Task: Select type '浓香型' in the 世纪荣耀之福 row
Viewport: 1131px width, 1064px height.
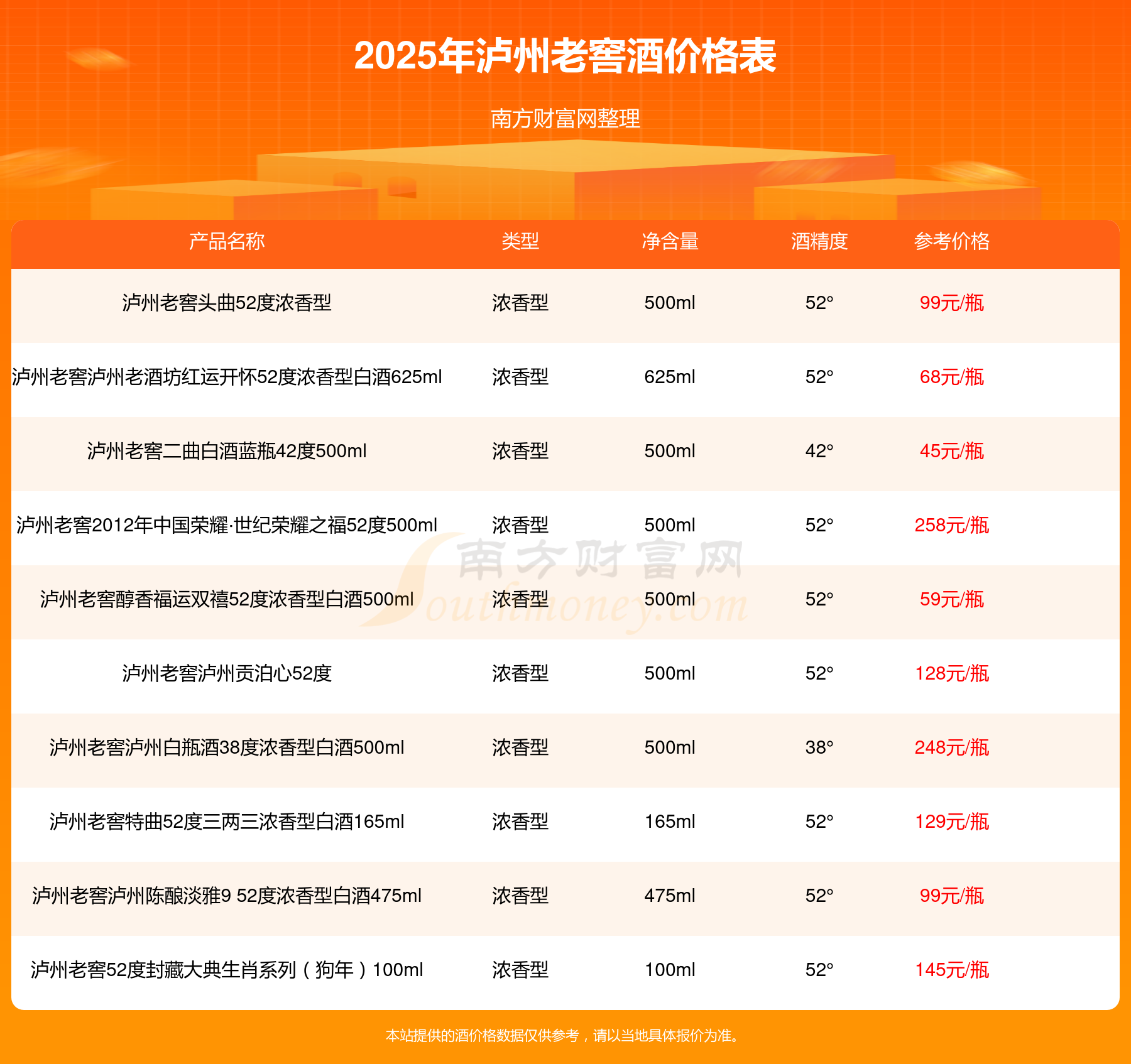Action: pos(520,525)
